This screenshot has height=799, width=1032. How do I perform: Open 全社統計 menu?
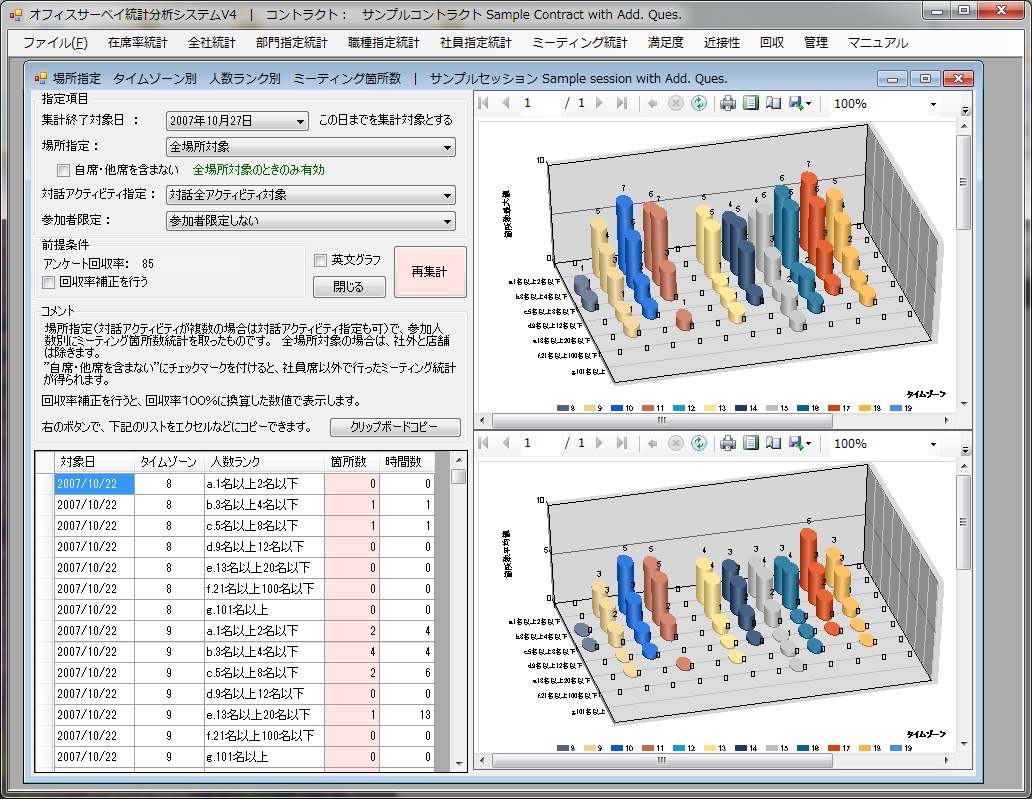point(211,43)
